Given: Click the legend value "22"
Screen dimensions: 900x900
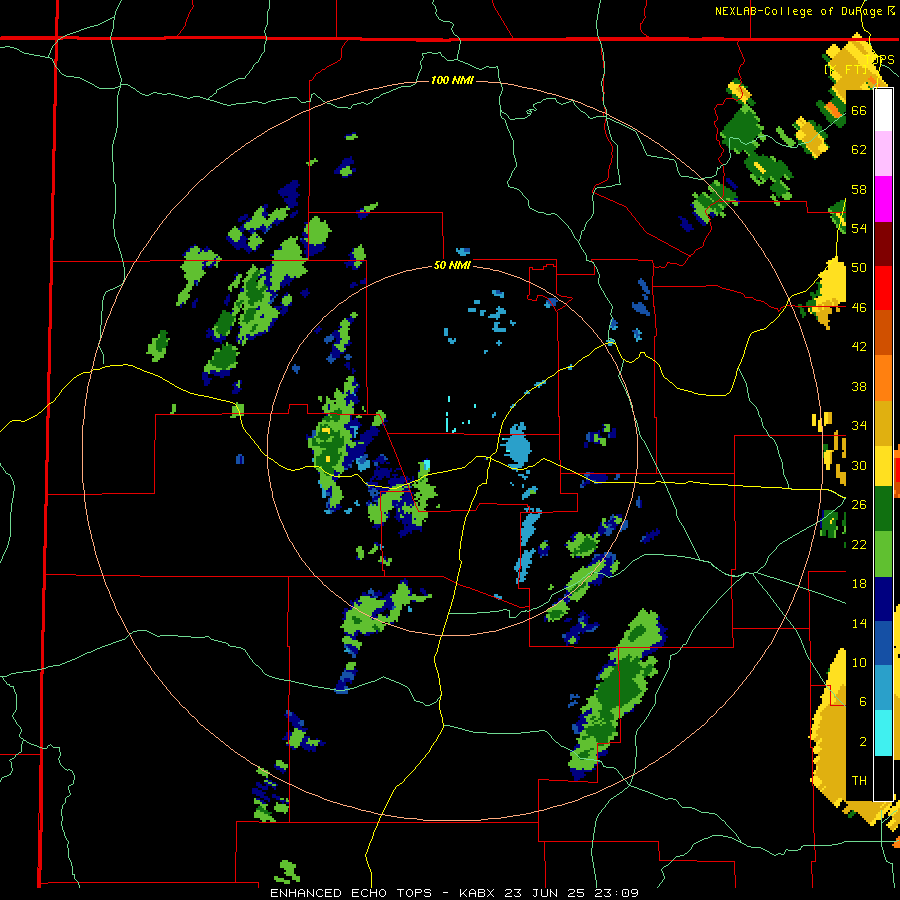Looking at the screenshot, I should click(859, 544).
